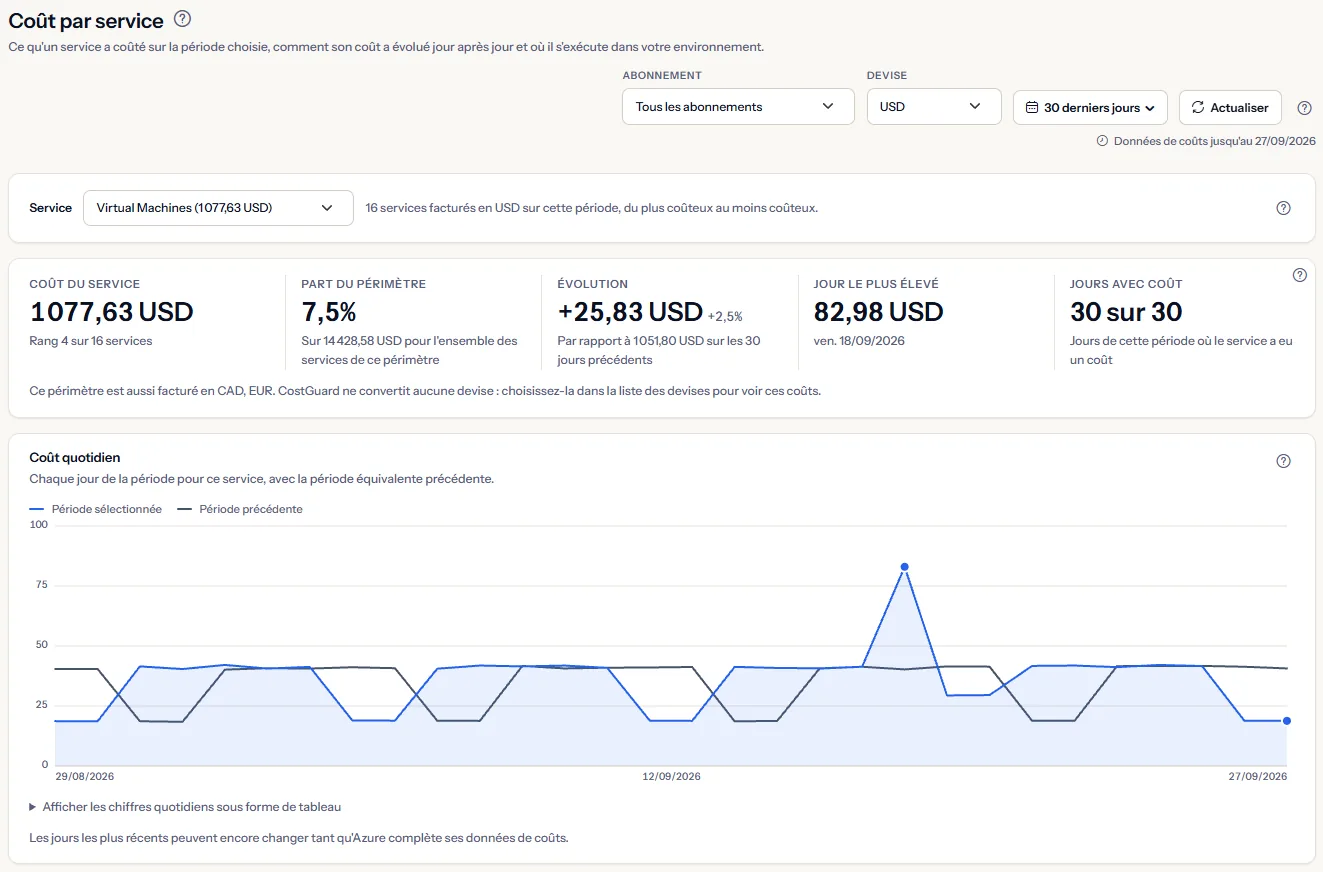1323x872 pixels.
Task: Click help icon beside Coût par service title
Action: click(182, 19)
